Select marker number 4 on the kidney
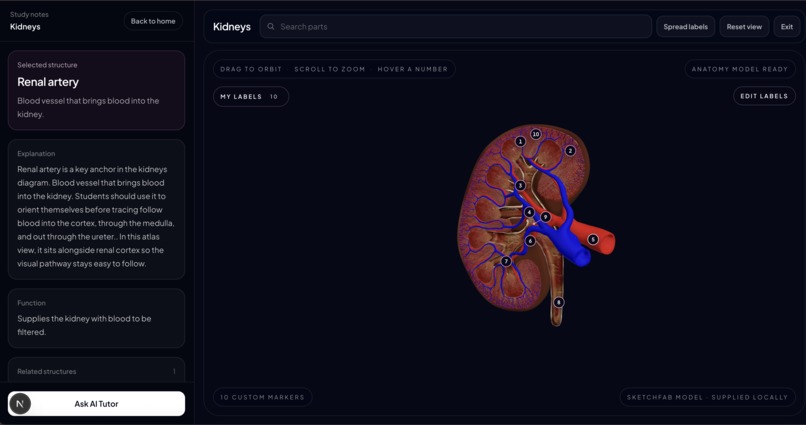Image resolution: width=806 pixels, height=425 pixels. click(529, 212)
